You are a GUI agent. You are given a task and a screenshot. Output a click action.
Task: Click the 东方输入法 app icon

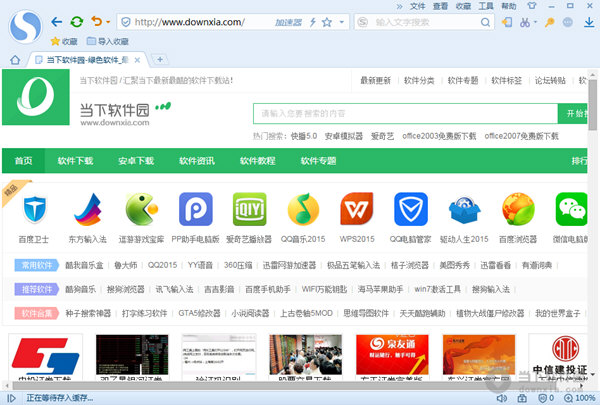tap(88, 209)
